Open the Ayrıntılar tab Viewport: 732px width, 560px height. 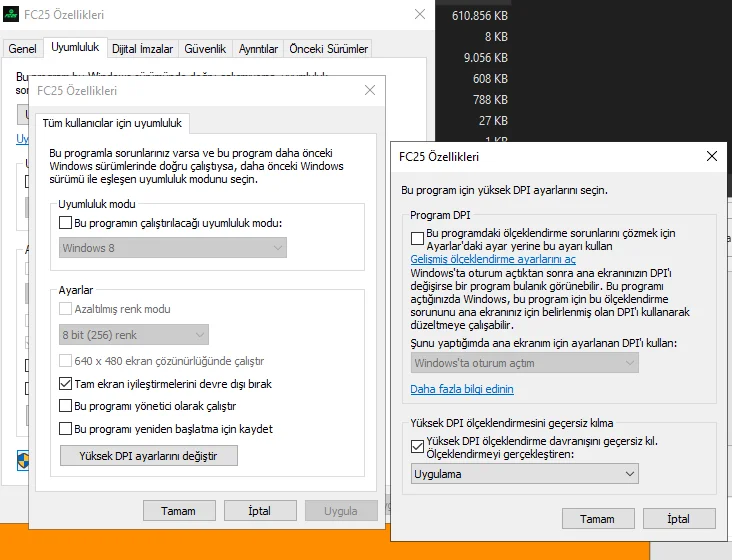pos(258,49)
